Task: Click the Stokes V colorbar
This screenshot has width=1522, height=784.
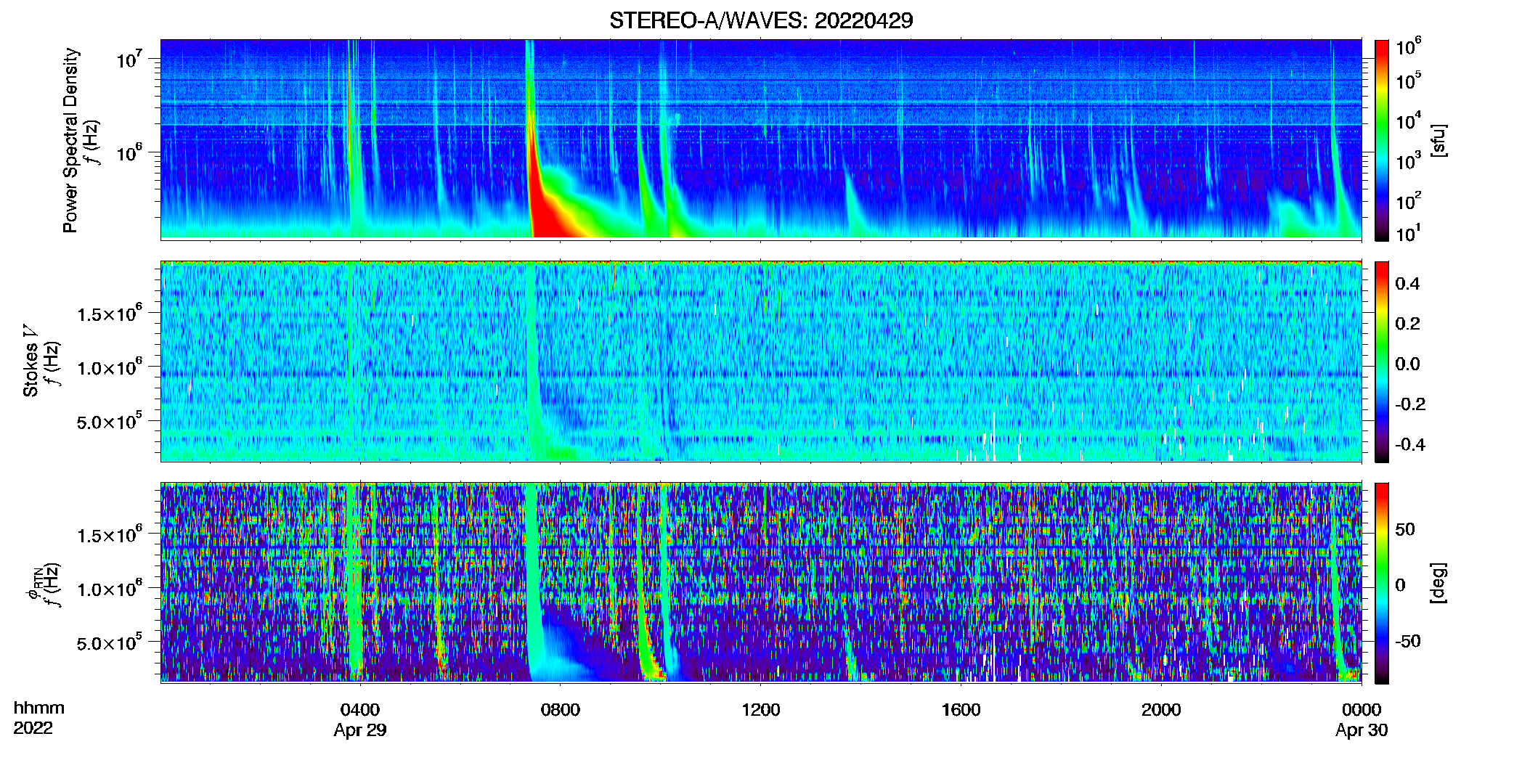Action: coord(1381,362)
